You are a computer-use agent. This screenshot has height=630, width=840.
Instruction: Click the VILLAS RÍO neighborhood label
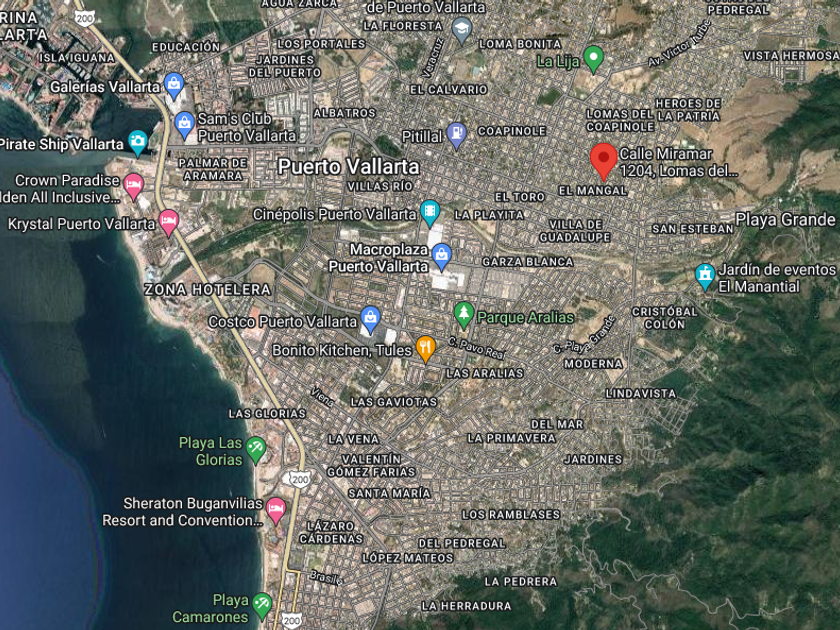pos(380,186)
